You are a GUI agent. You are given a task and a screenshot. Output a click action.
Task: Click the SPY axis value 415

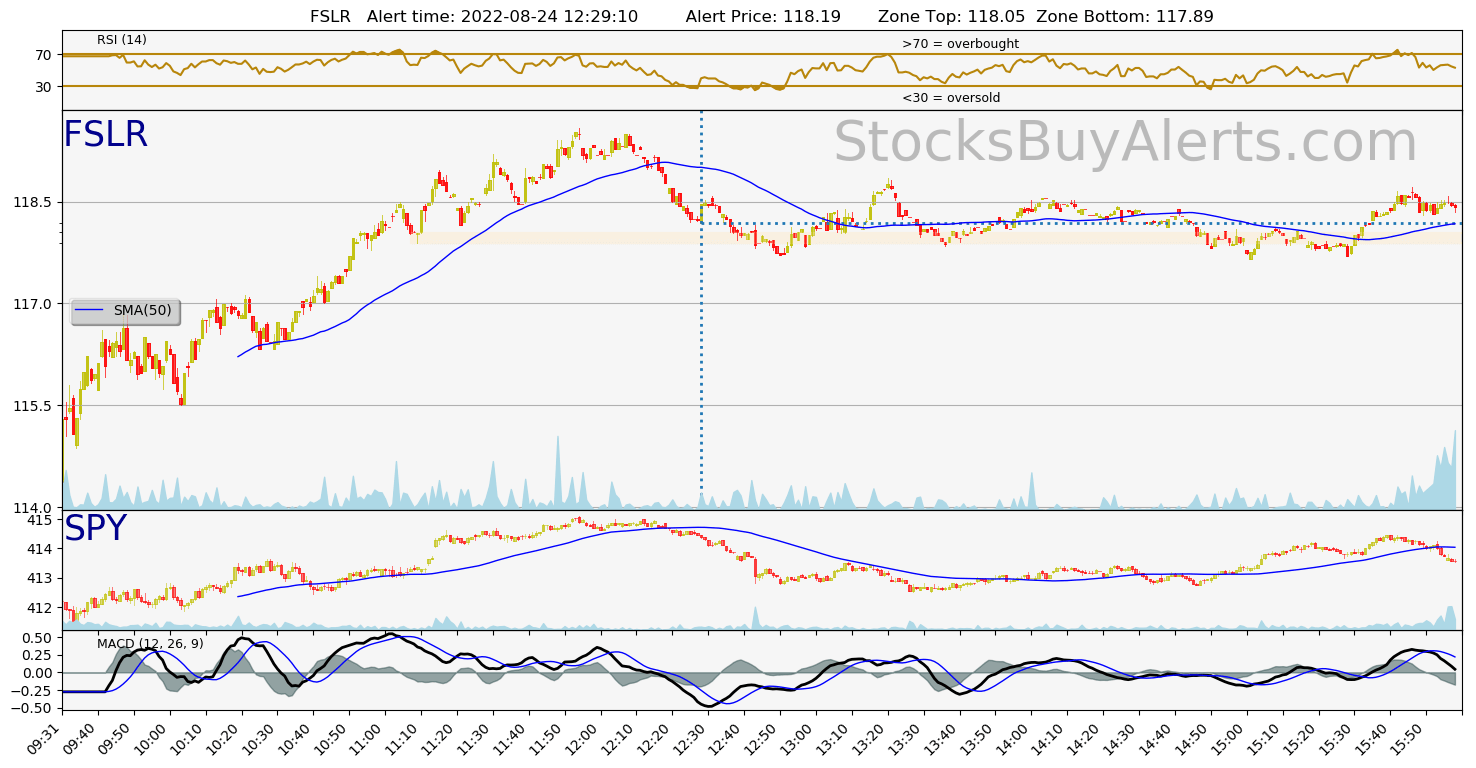[x=40, y=520]
